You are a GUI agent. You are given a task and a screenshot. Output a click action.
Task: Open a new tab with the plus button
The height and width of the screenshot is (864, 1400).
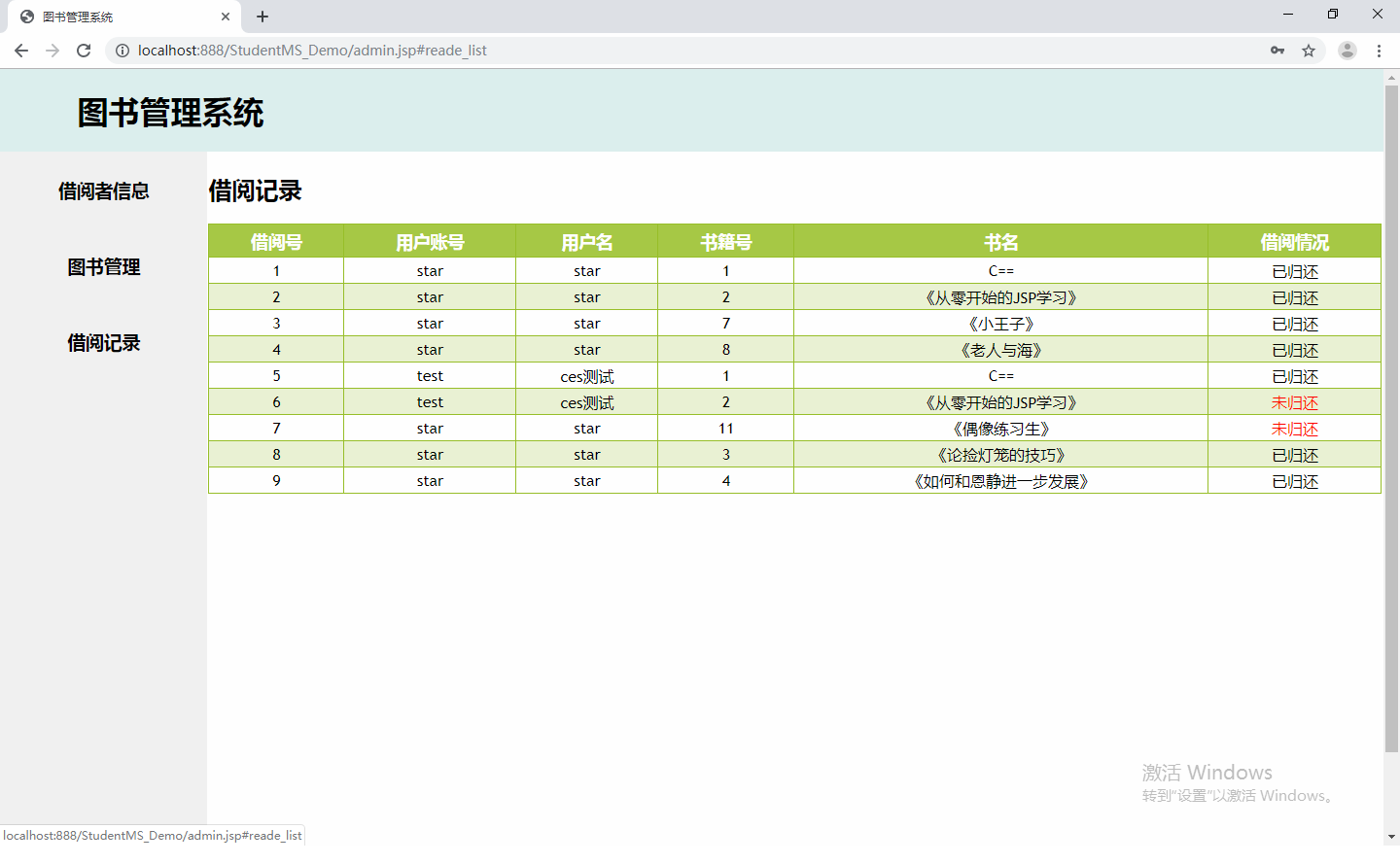(x=262, y=17)
